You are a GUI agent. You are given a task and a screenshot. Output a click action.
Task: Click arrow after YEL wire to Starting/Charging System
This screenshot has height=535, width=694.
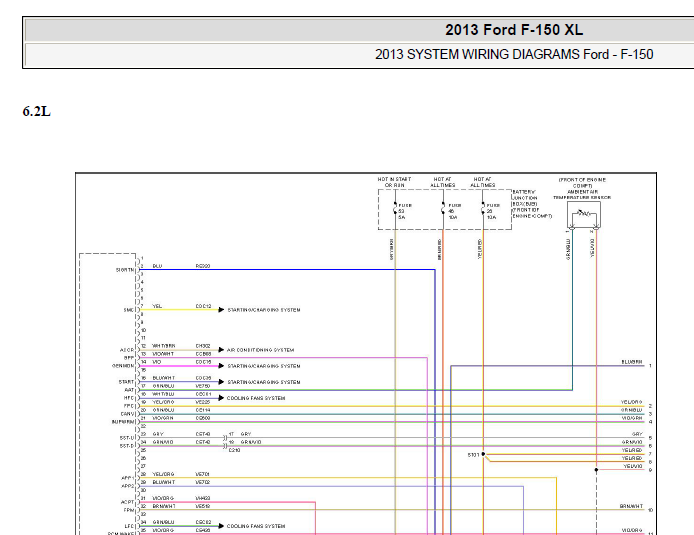(221, 310)
